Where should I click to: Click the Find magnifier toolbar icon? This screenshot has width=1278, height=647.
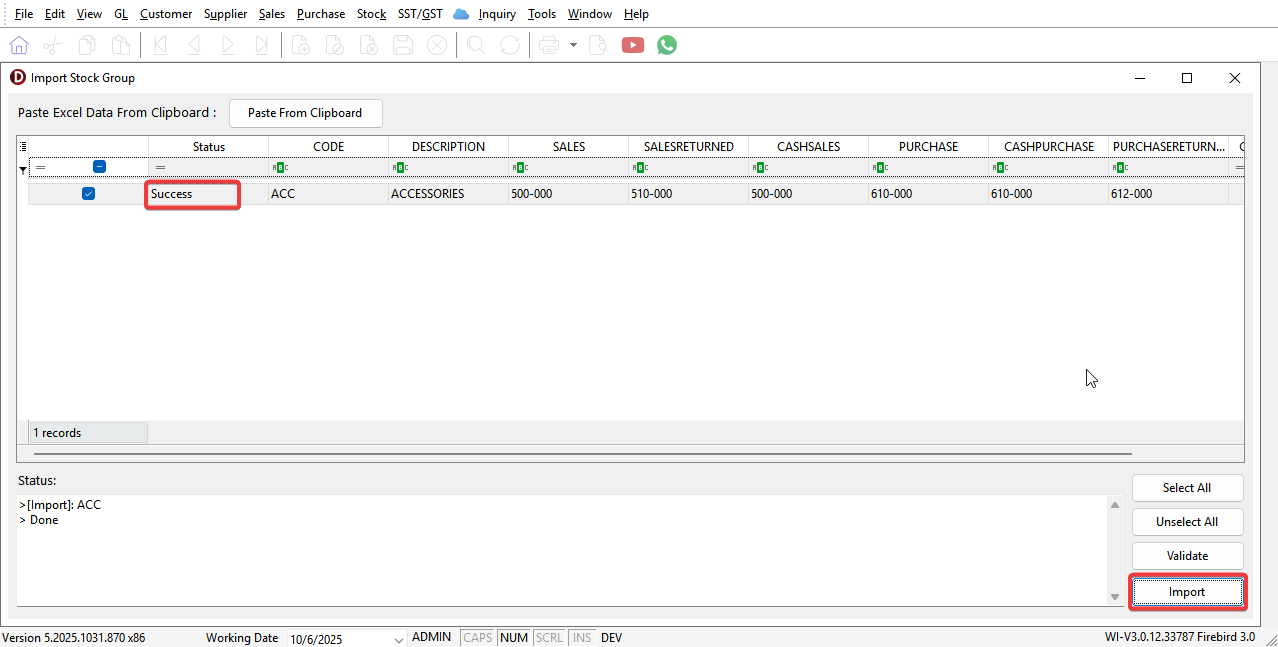[476, 45]
